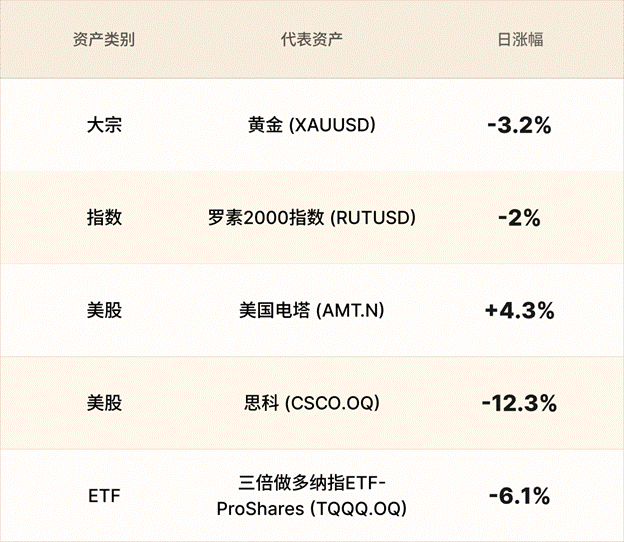Click the -3.2% daily change value
This screenshot has height=542, width=624.
point(520,126)
